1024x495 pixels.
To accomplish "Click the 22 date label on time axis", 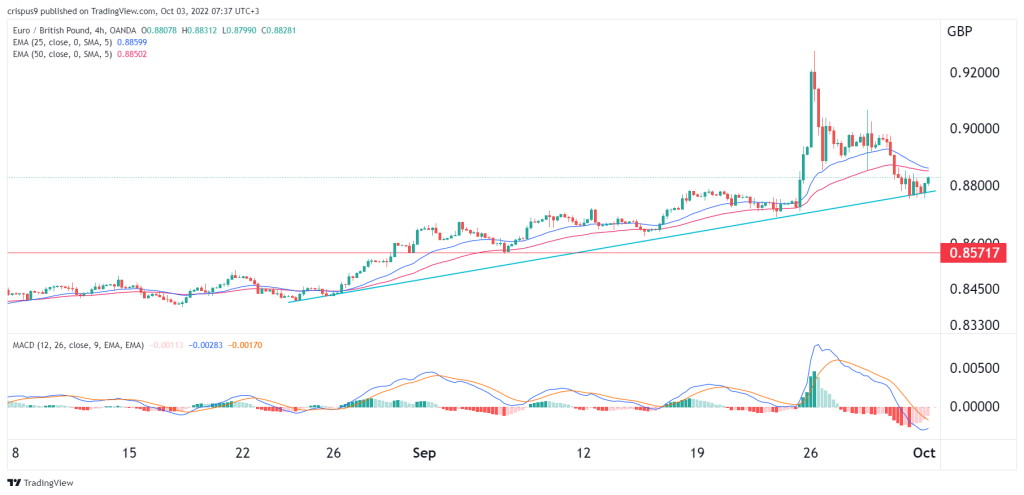I will point(243,453).
